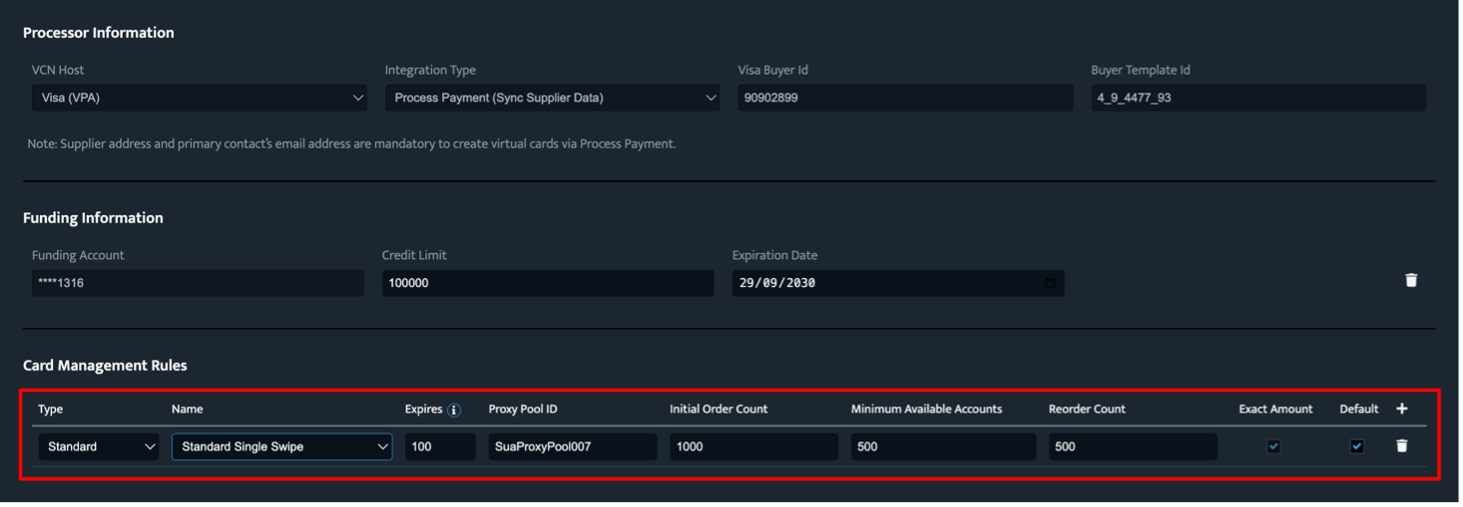Remove the Standard Single Swipe card rule
The width and height of the screenshot is (1463, 507).
[x=1401, y=446]
